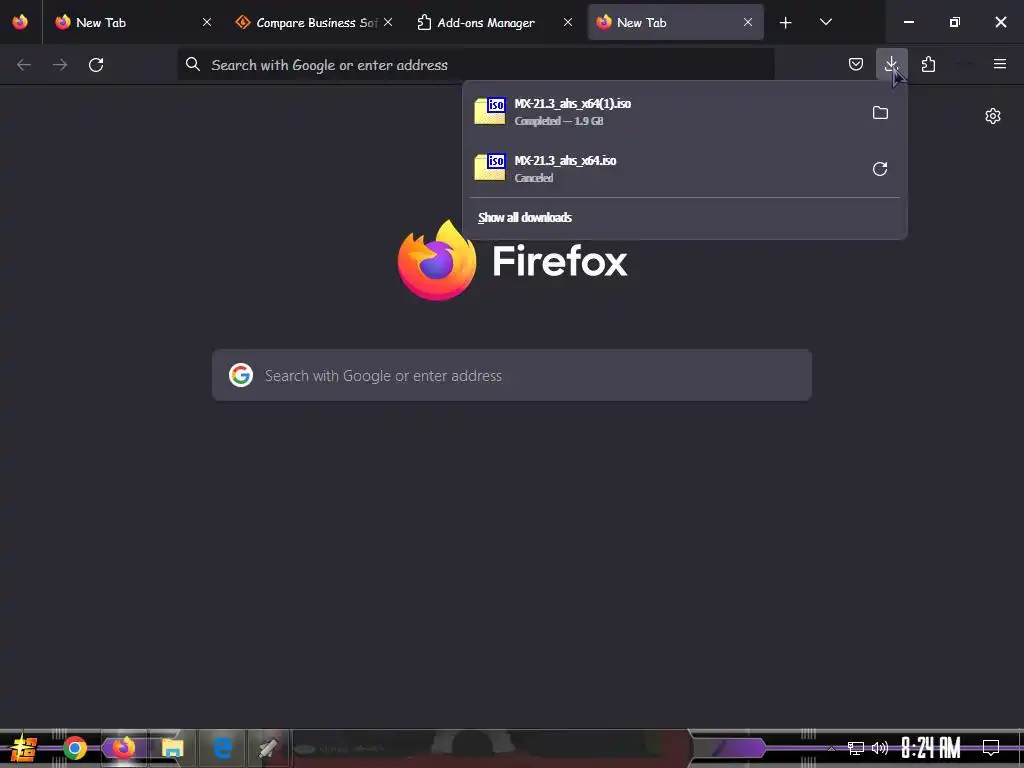The height and width of the screenshot is (768, 1024).
Task: Personalize new tab gear icon
Action: pyautogui.click(x=993, y=116)
